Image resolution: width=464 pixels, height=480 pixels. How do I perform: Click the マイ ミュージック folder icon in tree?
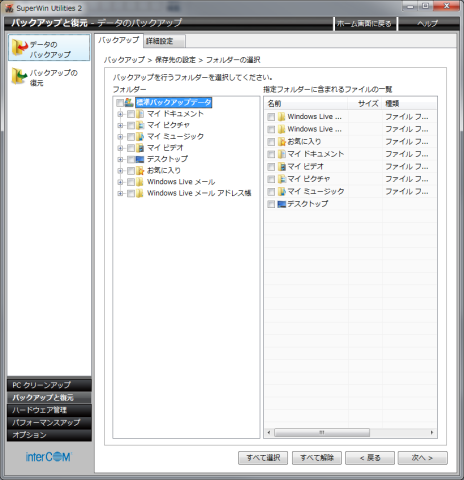tap(140, 137)
